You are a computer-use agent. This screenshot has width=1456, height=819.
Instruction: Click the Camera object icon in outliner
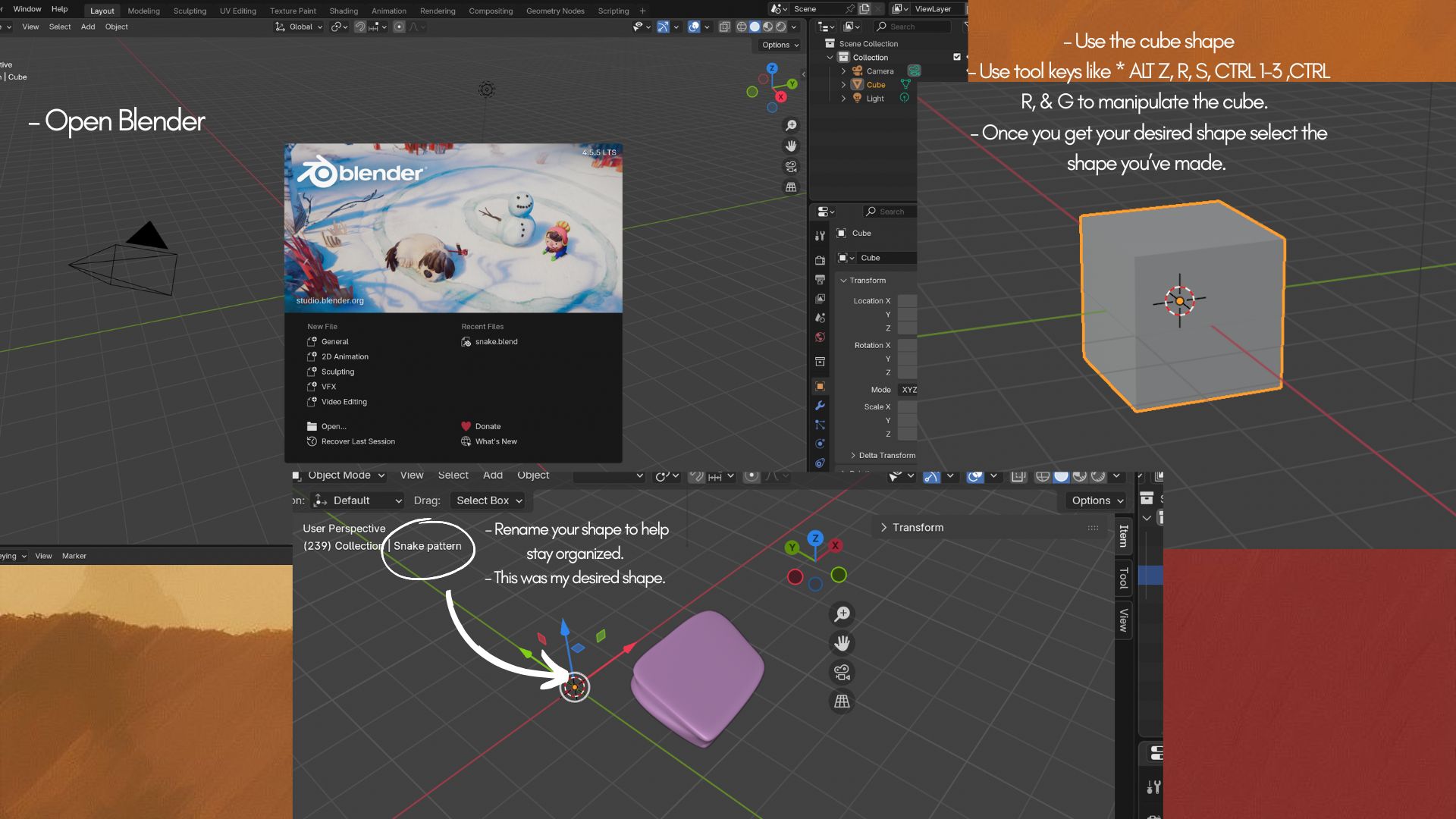coord(857,71)
